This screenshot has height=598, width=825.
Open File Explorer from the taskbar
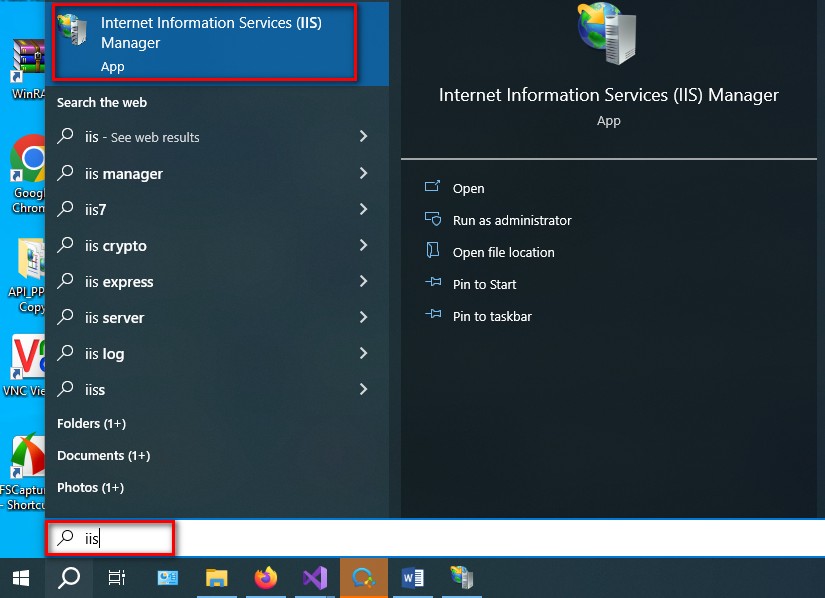click(x=216, y=578)
